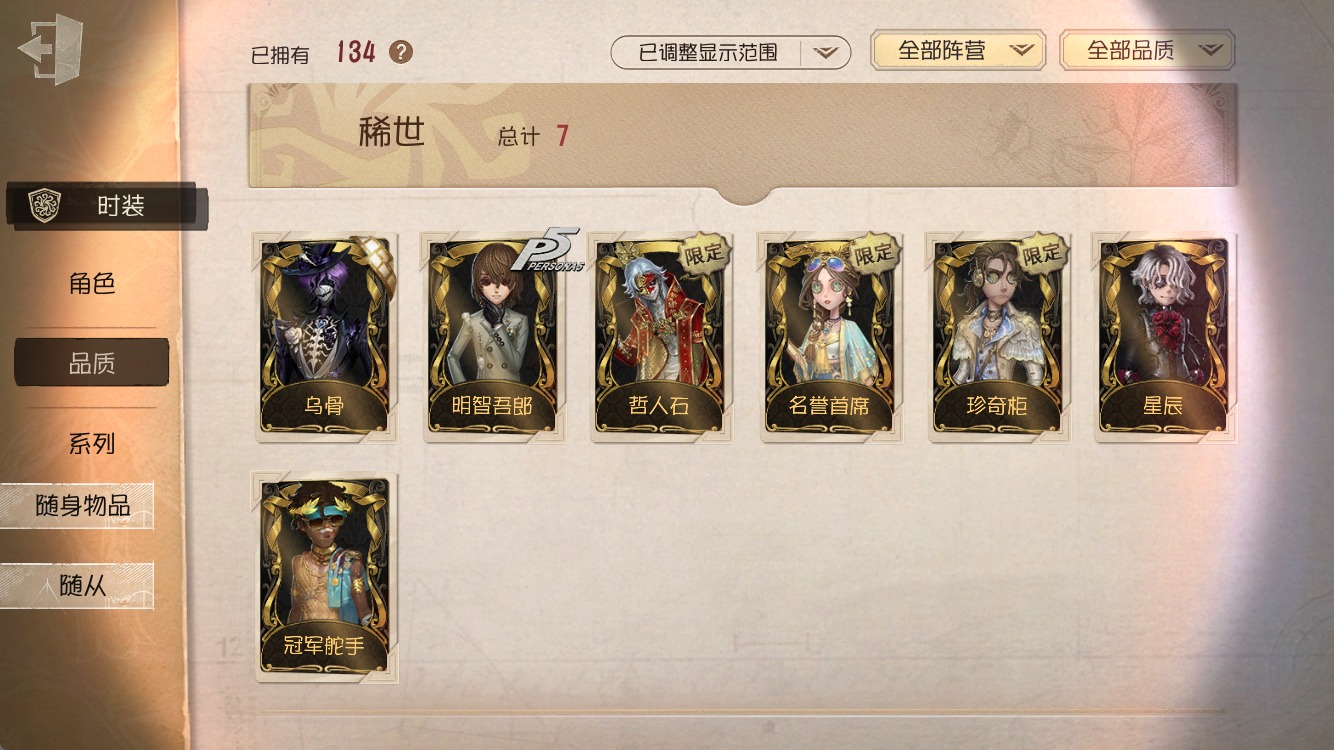Image resolution: width=1334 pixels, height=750 pixels.
Task: Open the question mark help icon
Action: tap(401, 52)
